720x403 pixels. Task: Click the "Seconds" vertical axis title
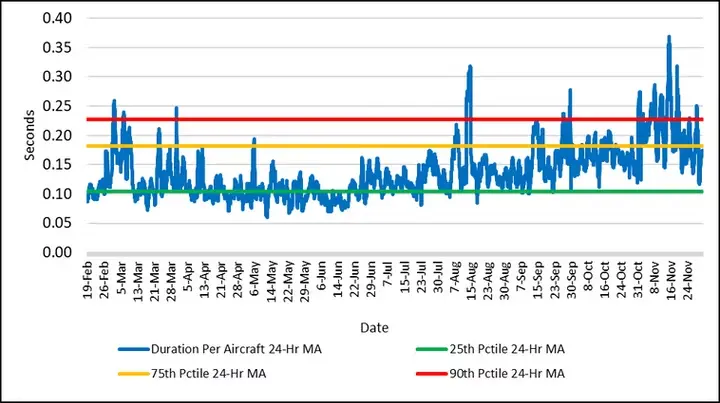click(30, 135)
